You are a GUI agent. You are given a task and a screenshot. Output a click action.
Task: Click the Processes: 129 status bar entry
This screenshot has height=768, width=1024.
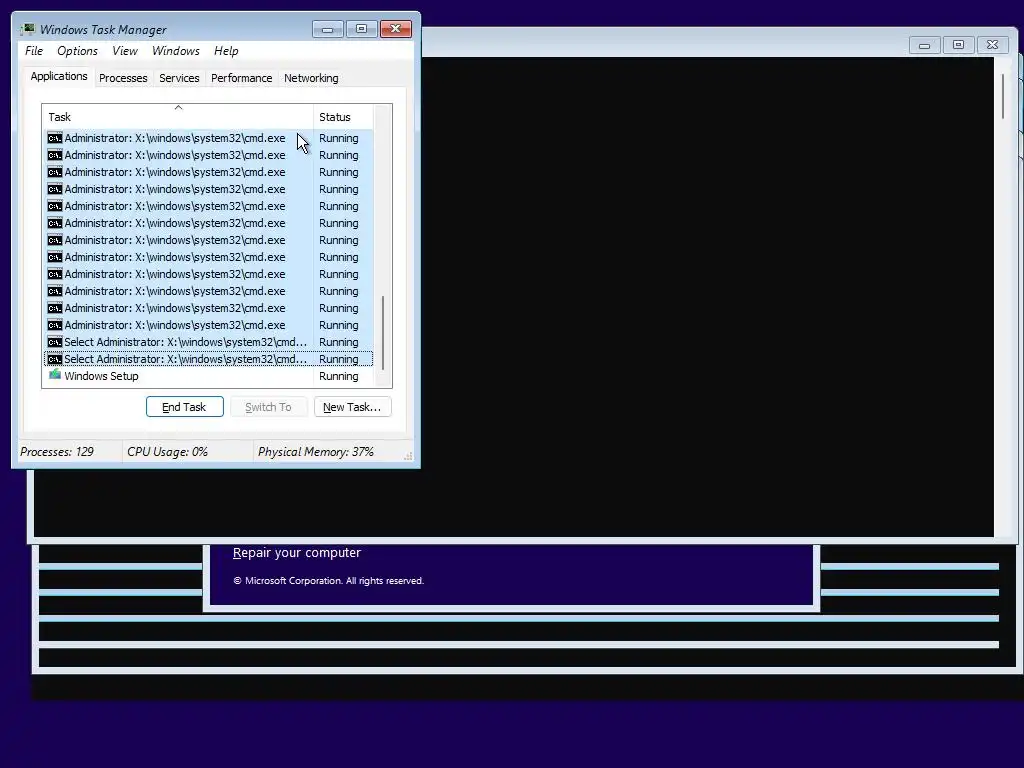57,452
